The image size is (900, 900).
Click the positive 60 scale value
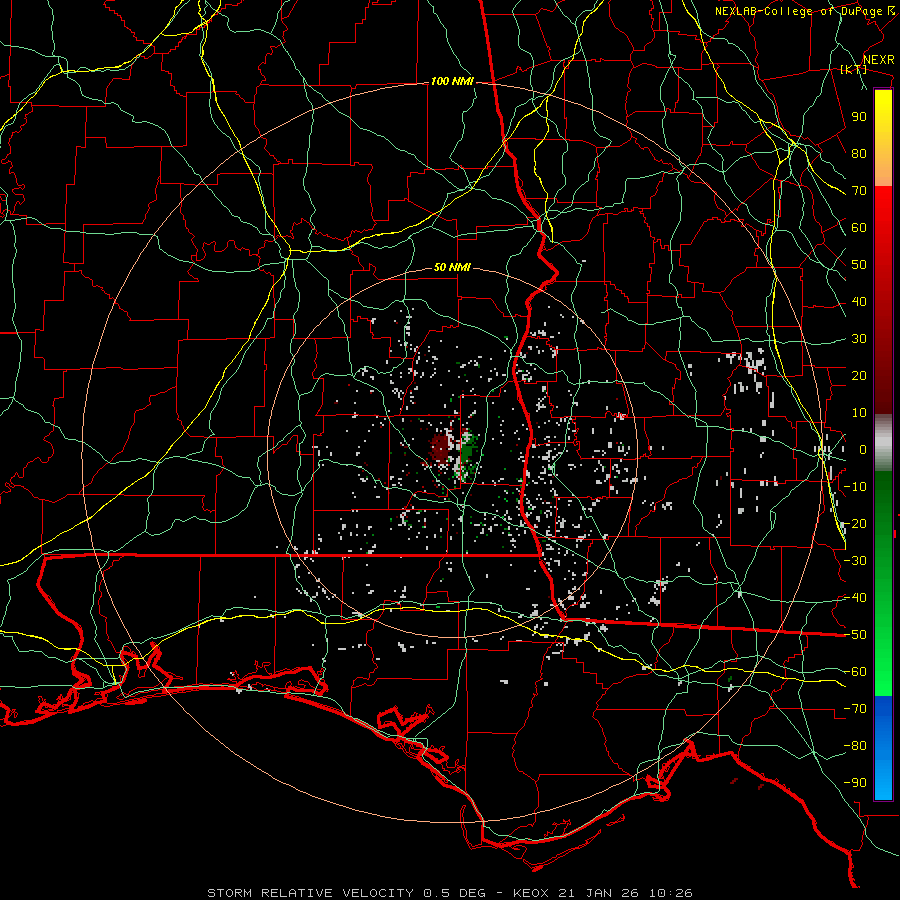[x=859, y=228]
